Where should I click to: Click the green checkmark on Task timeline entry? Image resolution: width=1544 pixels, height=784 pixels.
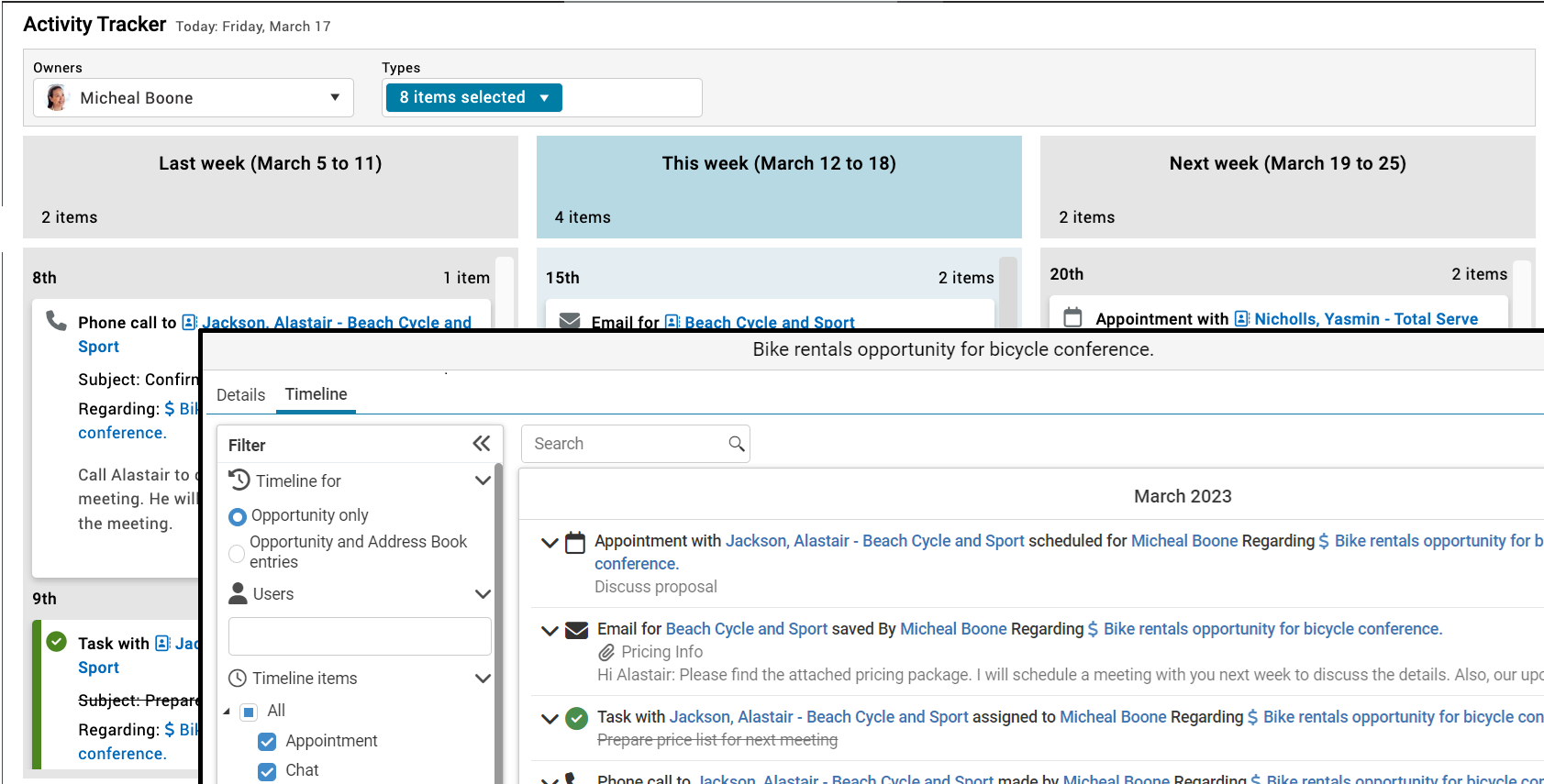(577, 718)
